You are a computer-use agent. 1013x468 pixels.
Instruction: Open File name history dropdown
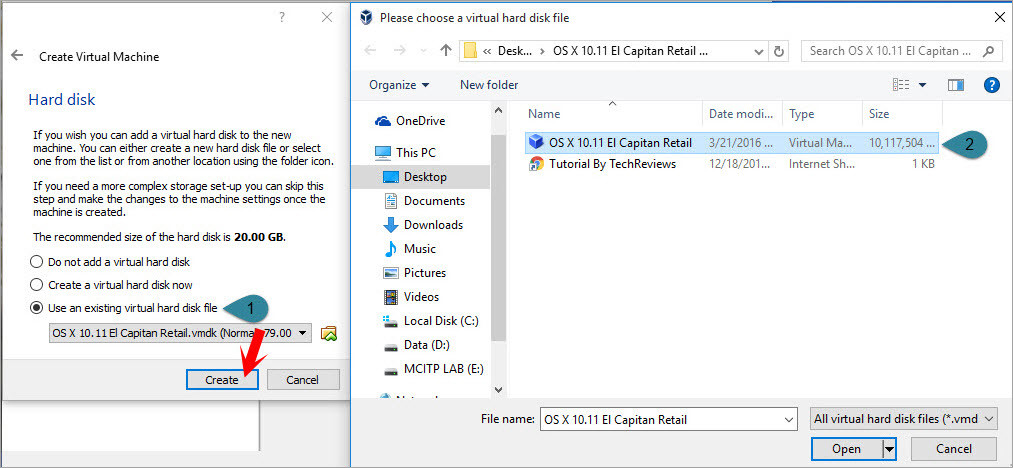pos(789,420)
